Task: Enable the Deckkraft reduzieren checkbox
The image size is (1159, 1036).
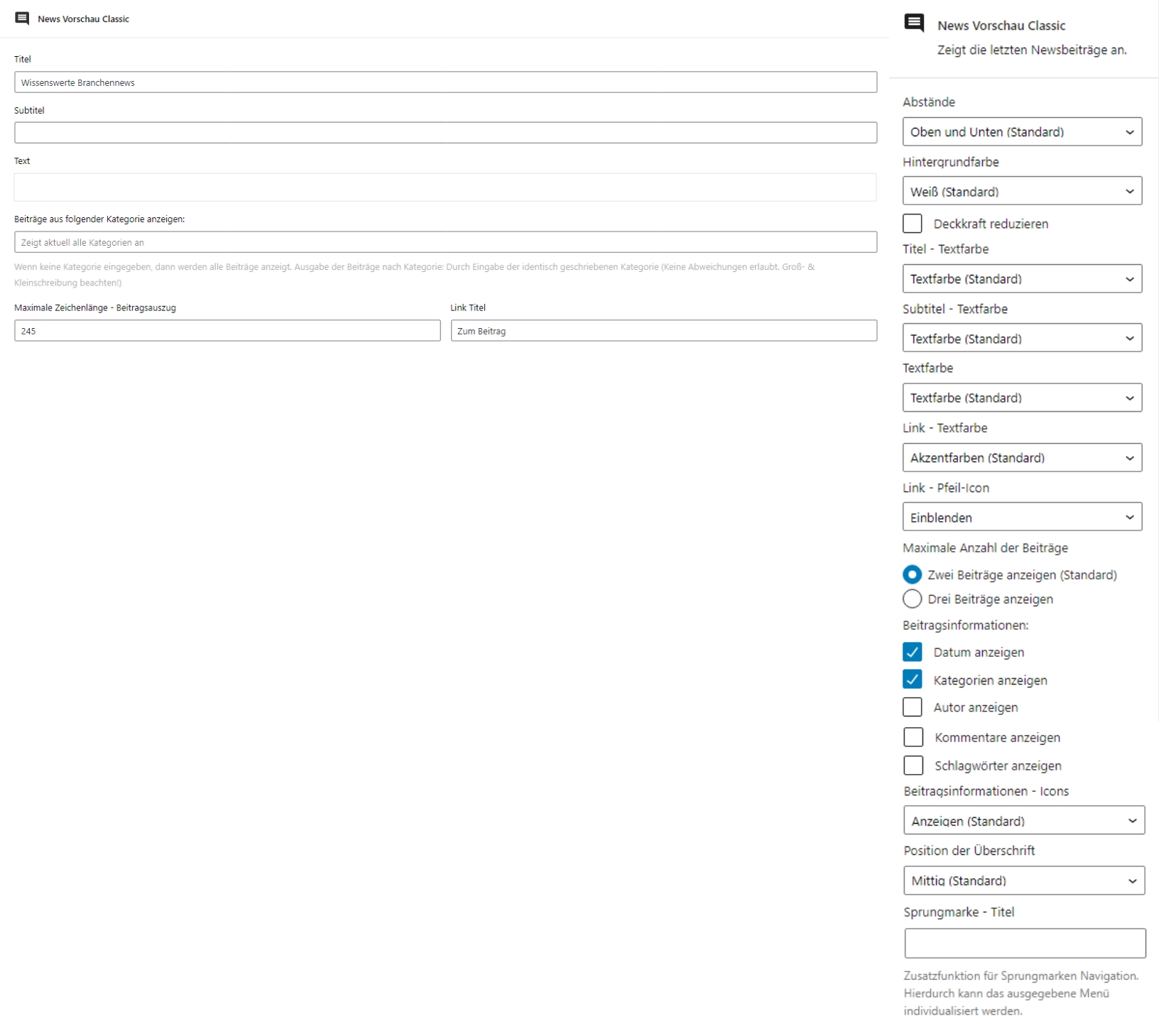Action: coord(913,224)
